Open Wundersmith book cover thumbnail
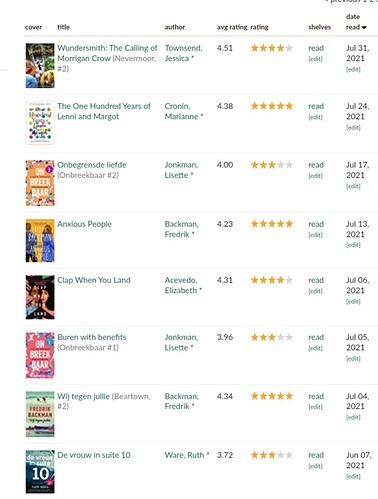The height and width of the screenshot is (499, 378). click(40, 66)
